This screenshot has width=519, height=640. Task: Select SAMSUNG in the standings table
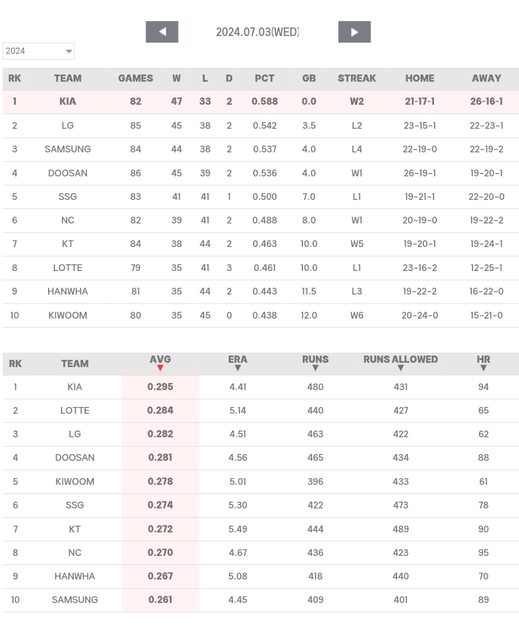68,149
